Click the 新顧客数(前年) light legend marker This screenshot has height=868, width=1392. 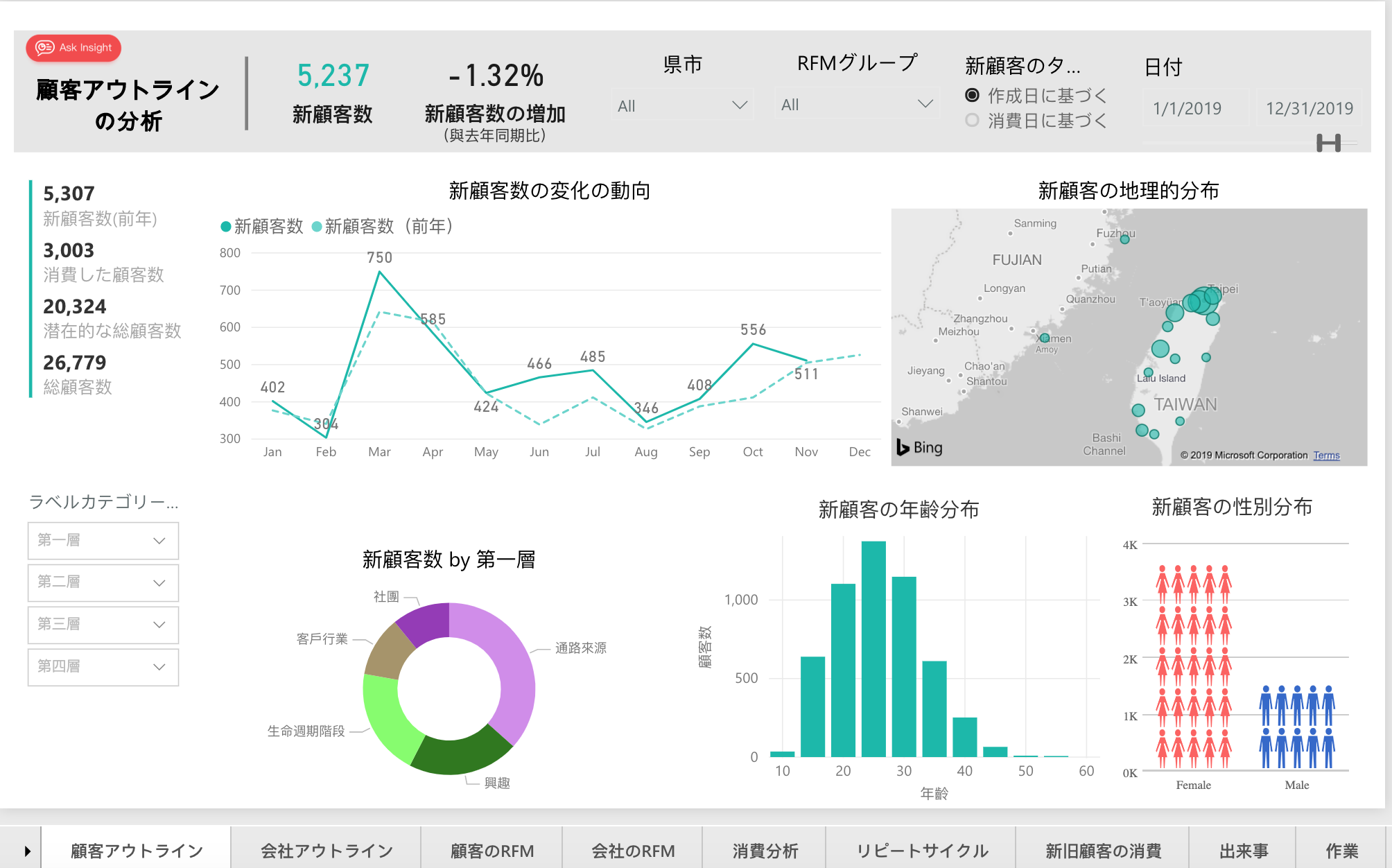click(317, 227)
